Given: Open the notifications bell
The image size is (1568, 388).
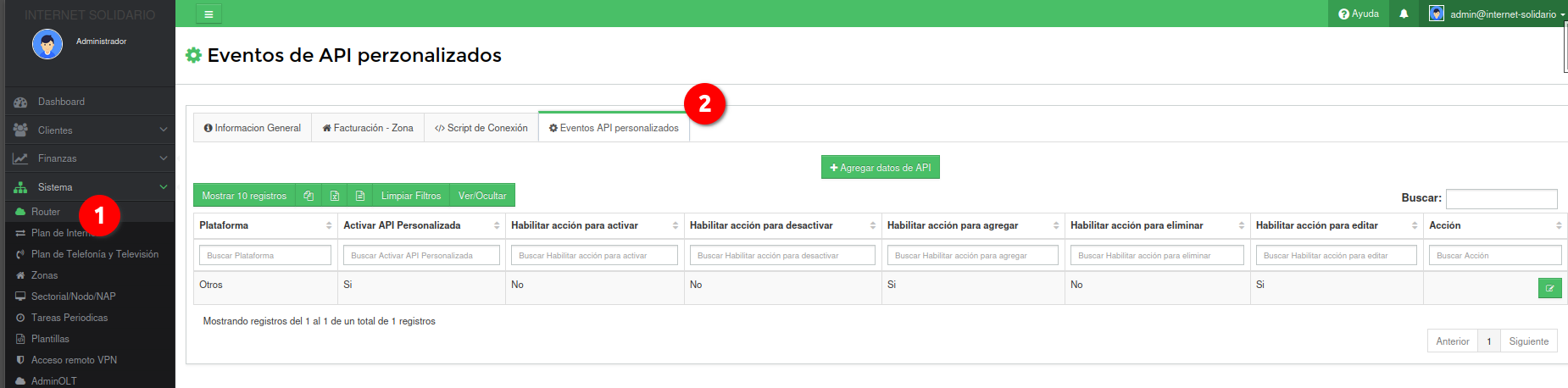Looking at the screenshot, I should tap(1404, 14).
